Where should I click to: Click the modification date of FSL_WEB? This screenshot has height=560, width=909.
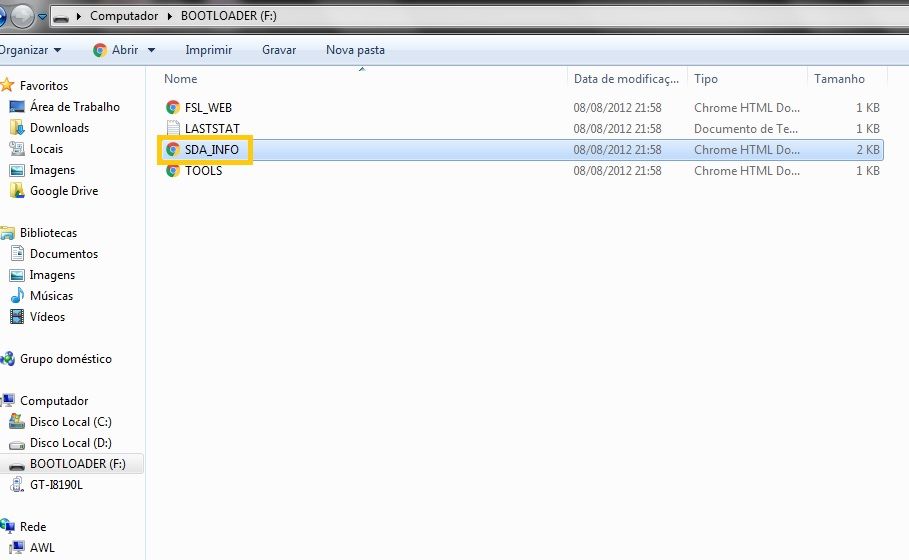coord(617,108)
